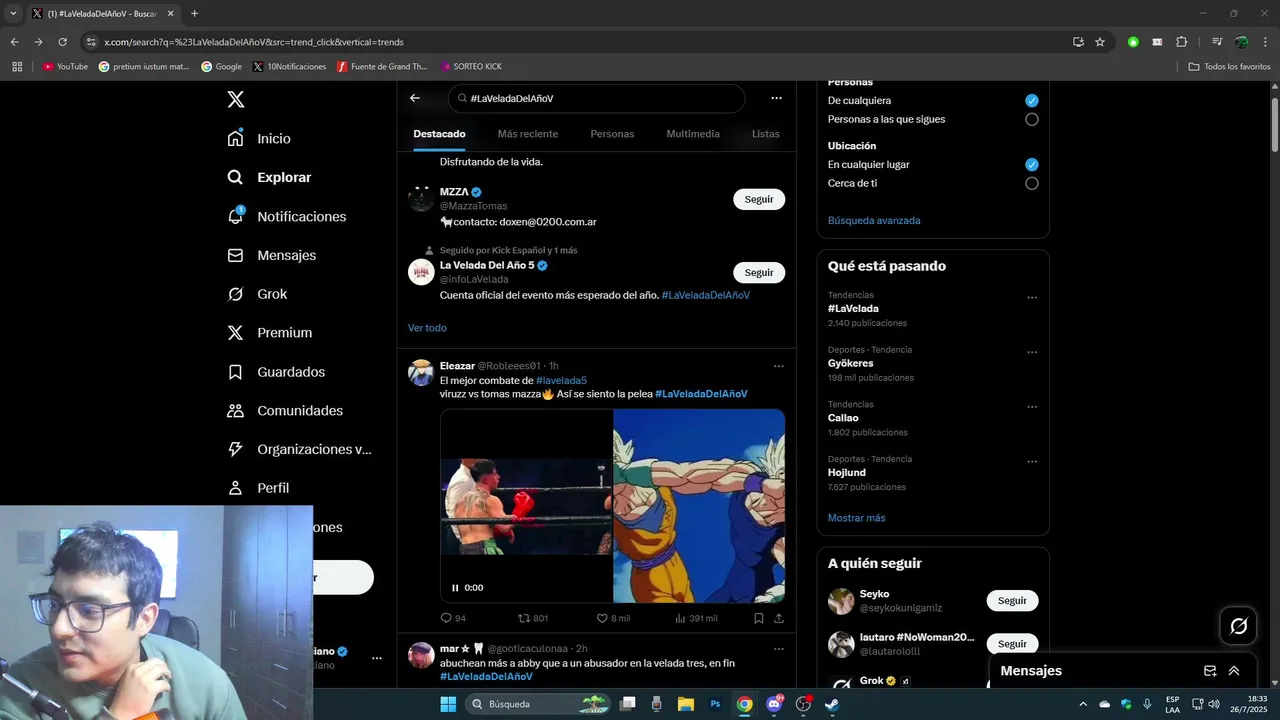The image size is (1280, 720).
Task: Open SORTEO KICK bookmark
Action: [471, 67]
